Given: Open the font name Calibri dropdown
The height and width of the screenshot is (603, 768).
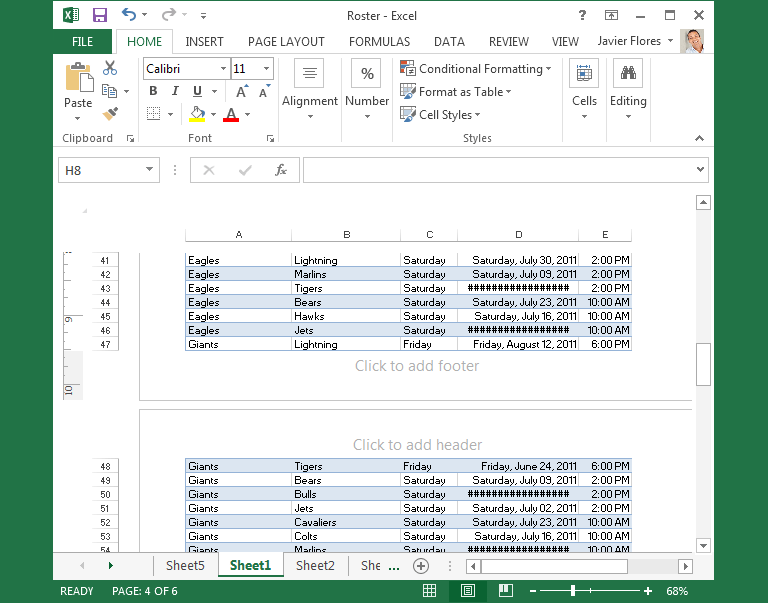Looking at the screenshot, I should [x=223, y=69].
